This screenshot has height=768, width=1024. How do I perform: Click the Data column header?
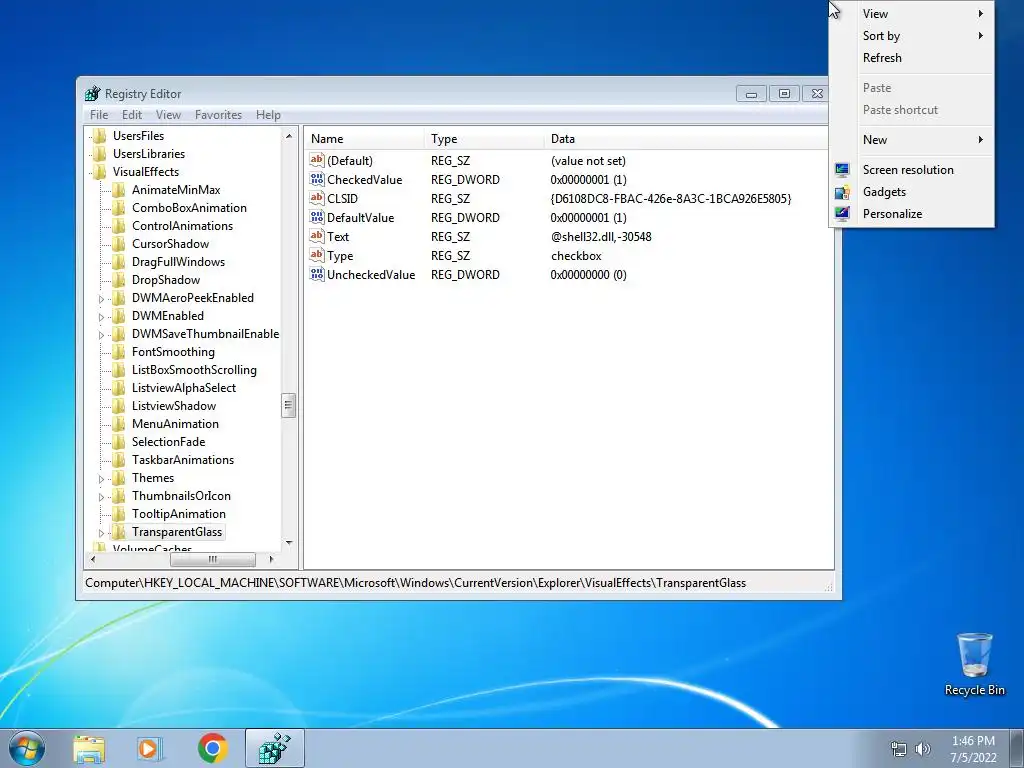pos(688,139)
